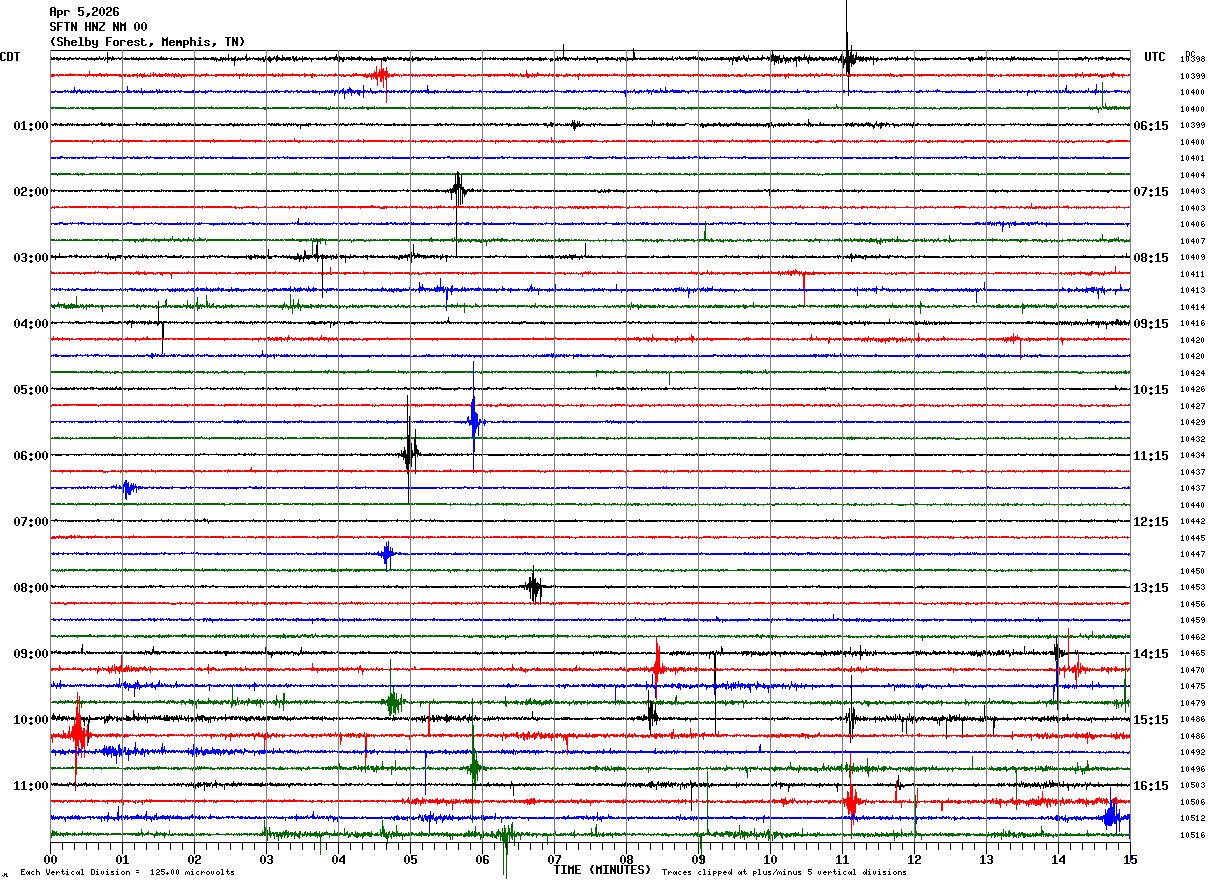Screen dimensions: 1210x886
Task: Click the 11:15 UTC time label
Action: 1151,456
